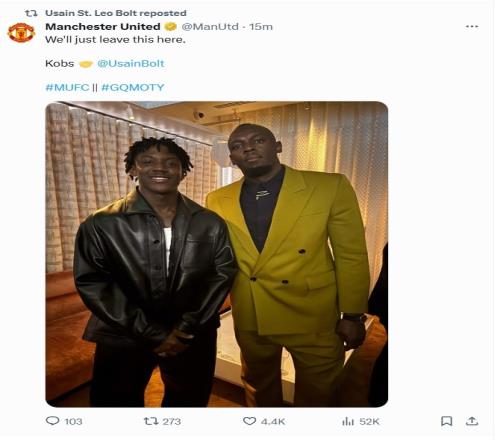
Task: View analytics bar chart icon
Action: pyautogui.click(x=348, y=421)
